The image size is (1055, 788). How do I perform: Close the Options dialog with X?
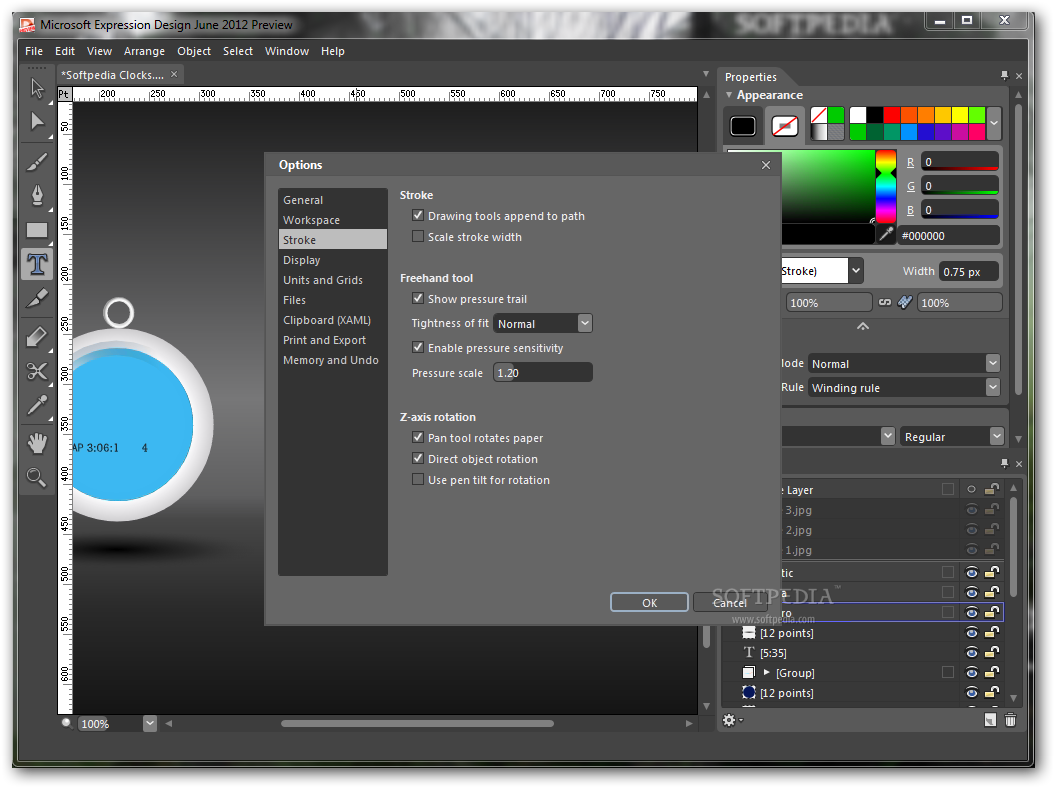tap(766, 165)
